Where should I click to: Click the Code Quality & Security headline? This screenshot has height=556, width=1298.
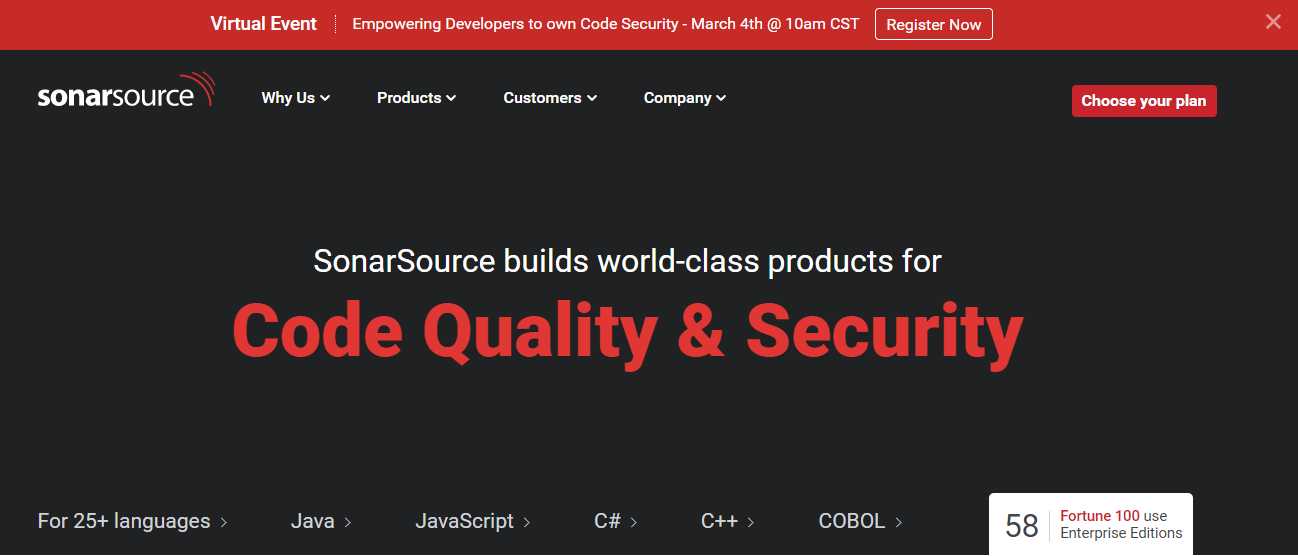[x=627, y=331]
